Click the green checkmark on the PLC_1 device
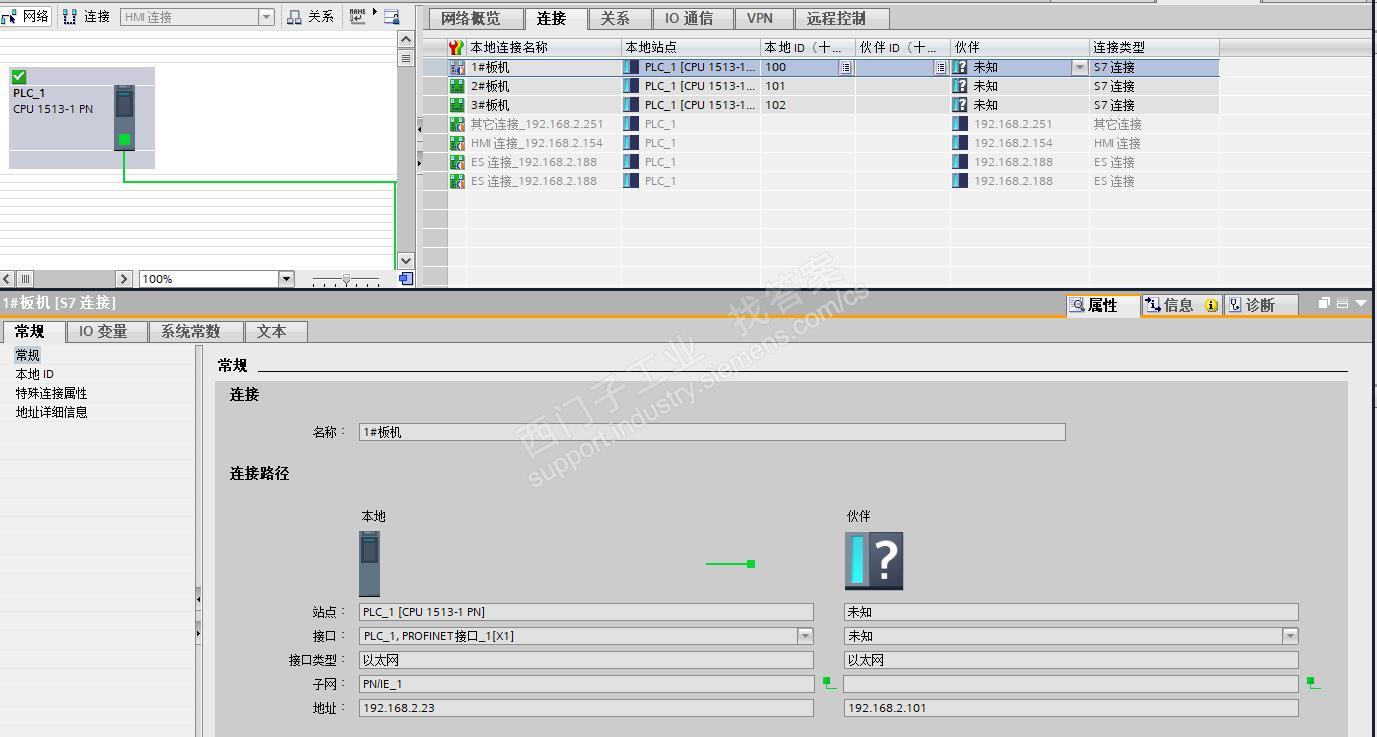The height and width of the screenshot is (737, 1377). tap(19, 76)
